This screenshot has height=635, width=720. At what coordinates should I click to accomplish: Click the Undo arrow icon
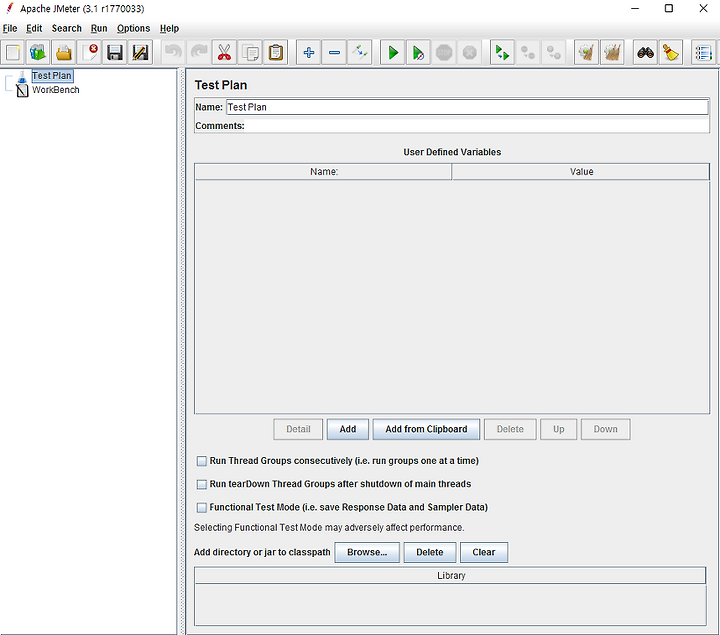pos(173,52)
